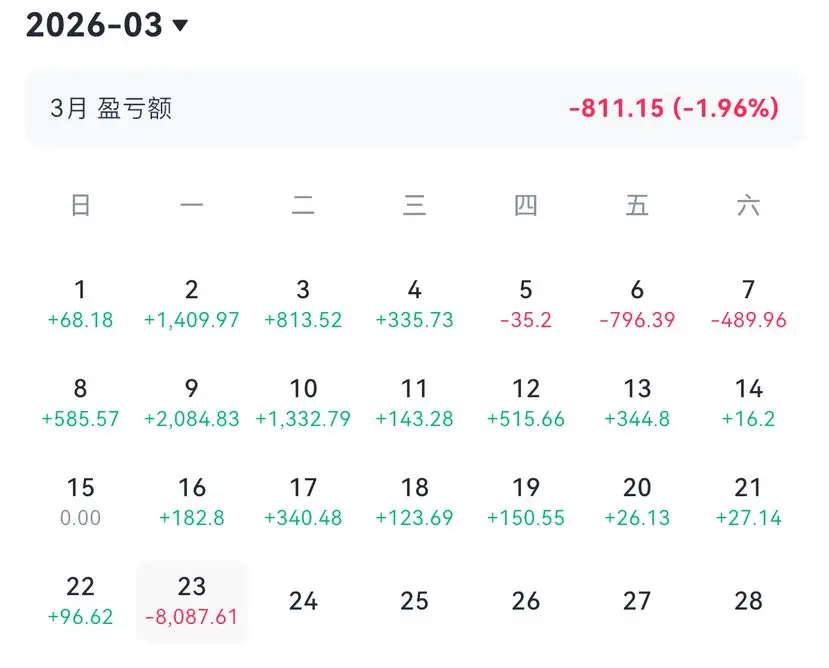This screenshot has width=829, height=668.
Task: Select day 18 with +123.69
Action: point(414,502)
